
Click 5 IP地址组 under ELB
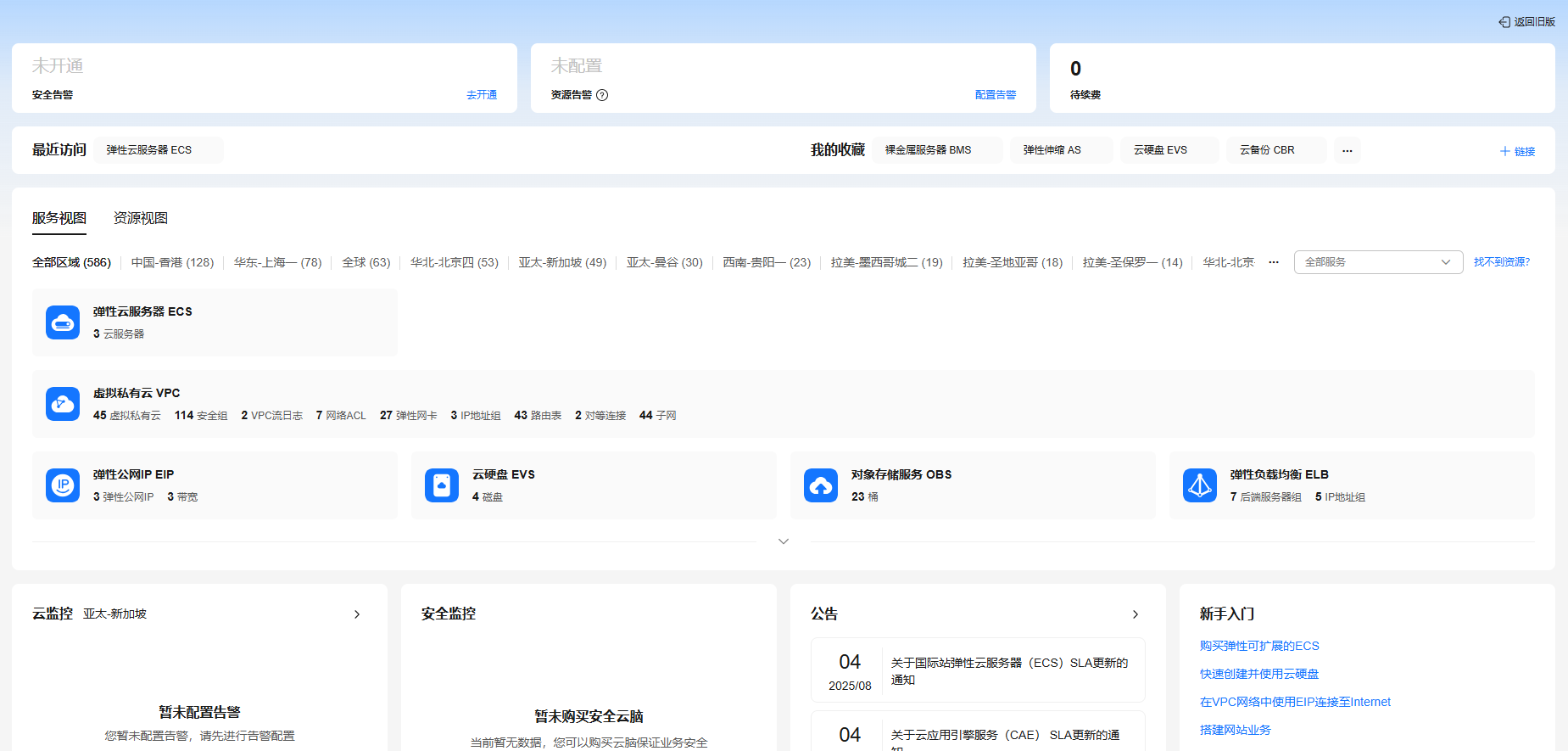[x=1341, y=496]
